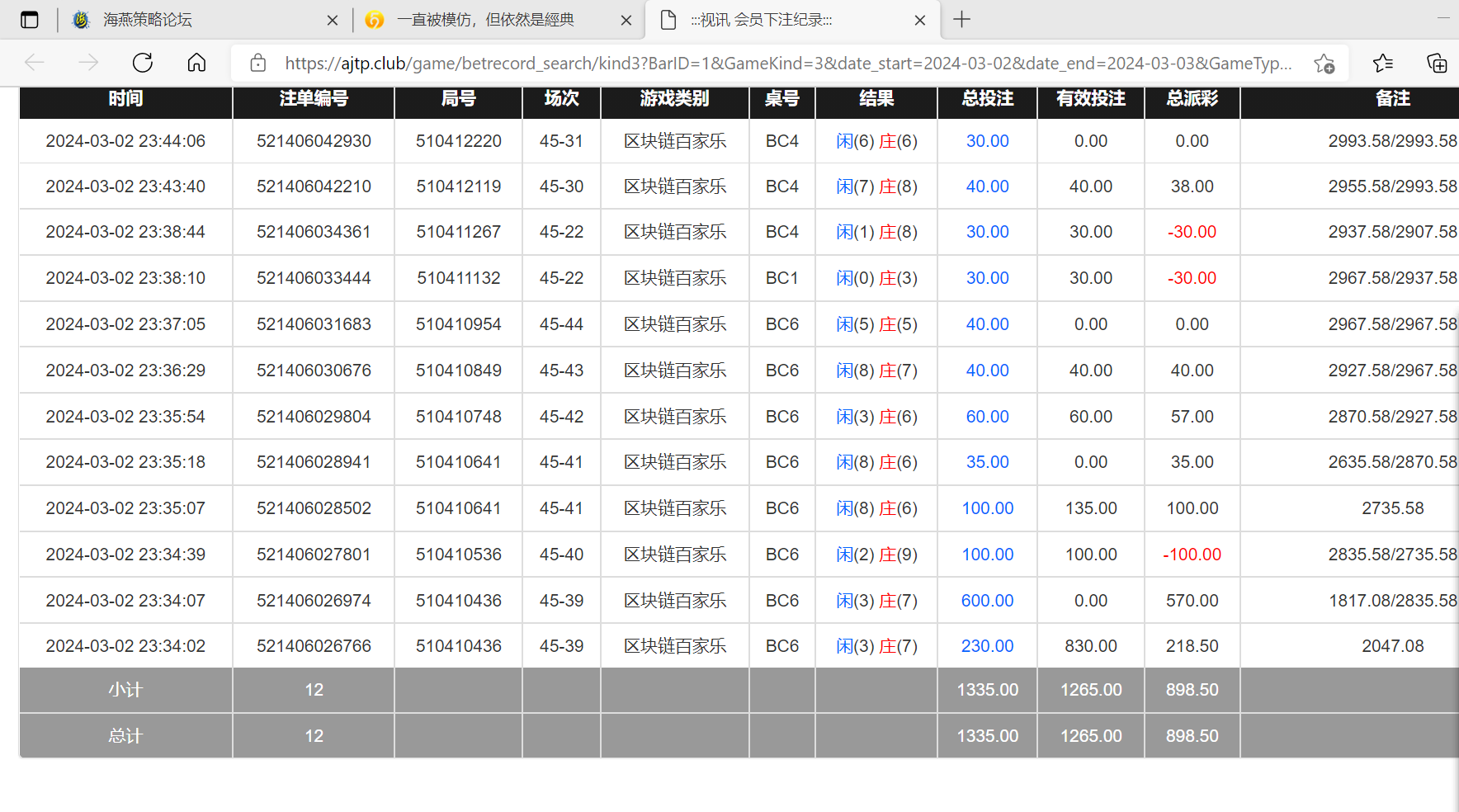Viewport: 1459px width, 812px height.
Task: Select bet number 521406033444
Action: click(x=314, y=278)
